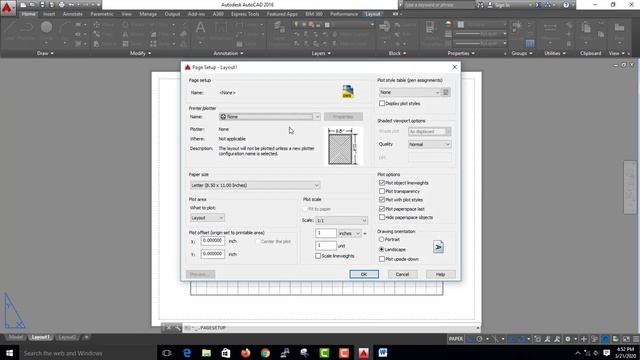This screenshot has width=640, height=360.
Task: Switch to the Insert ribbon tab
Action: click(x=49, y=14)
